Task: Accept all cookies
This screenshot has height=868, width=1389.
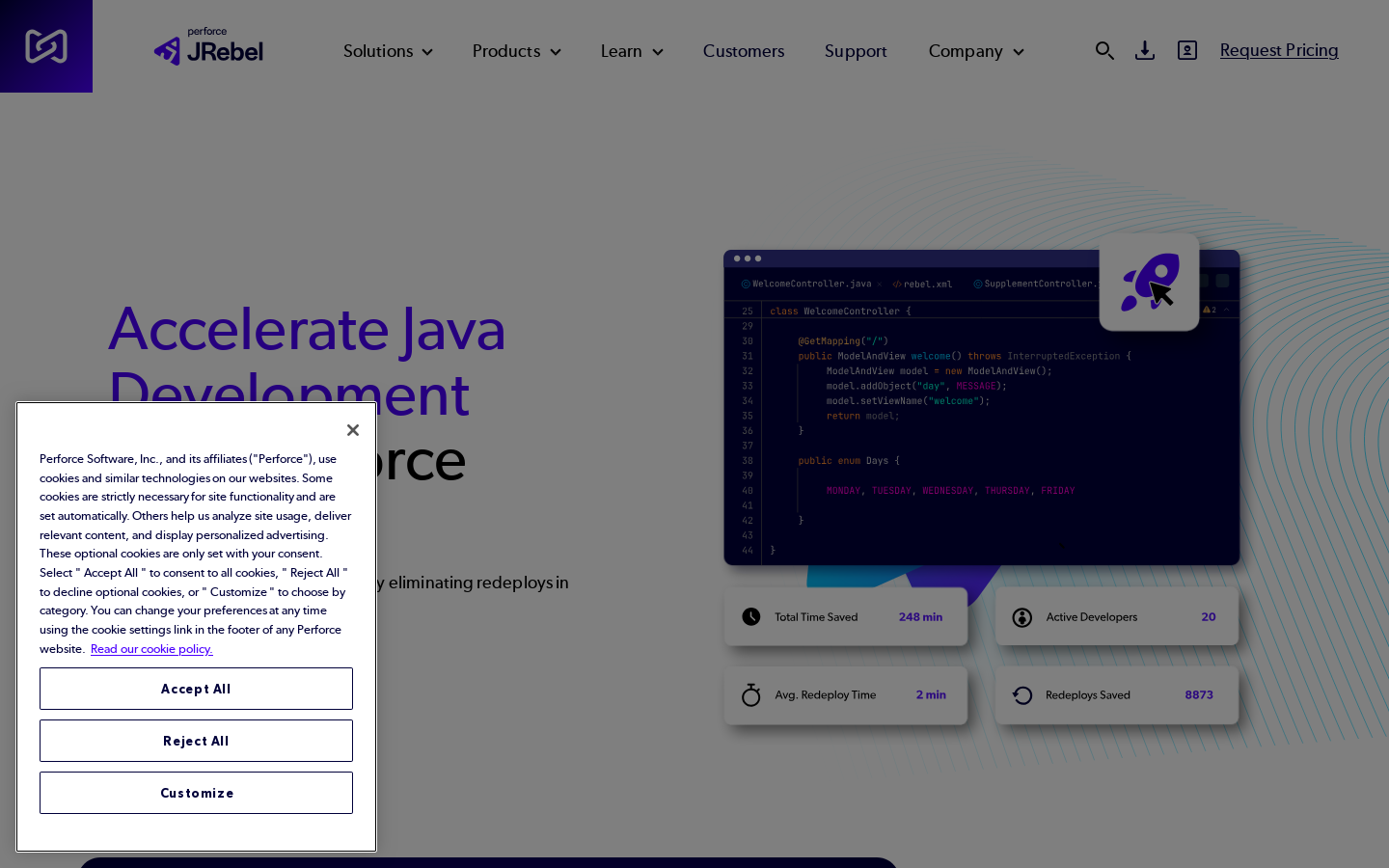Action: (196, 689)
